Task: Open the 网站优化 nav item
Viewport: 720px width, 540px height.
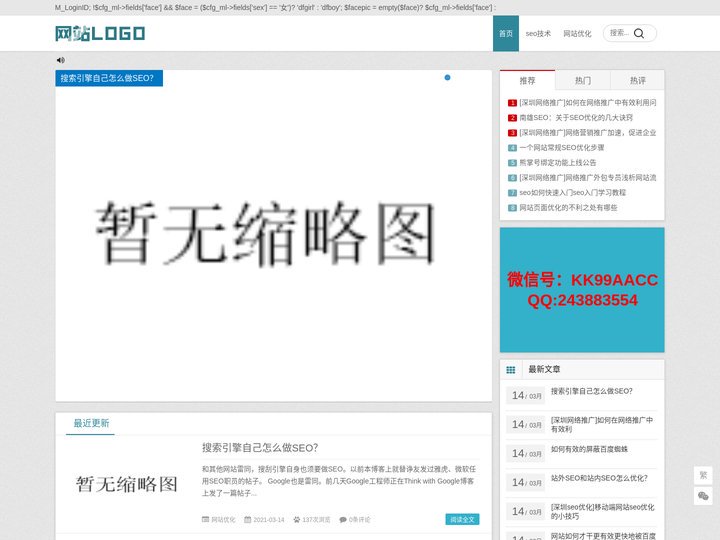Action: [577, 34]
